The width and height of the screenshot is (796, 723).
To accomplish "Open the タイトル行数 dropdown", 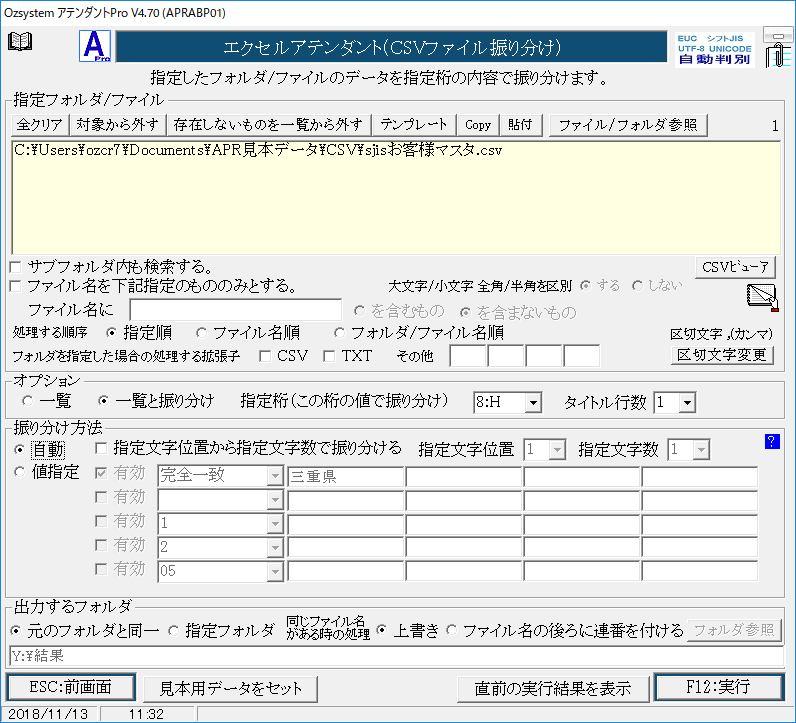I will pos(687,403).
